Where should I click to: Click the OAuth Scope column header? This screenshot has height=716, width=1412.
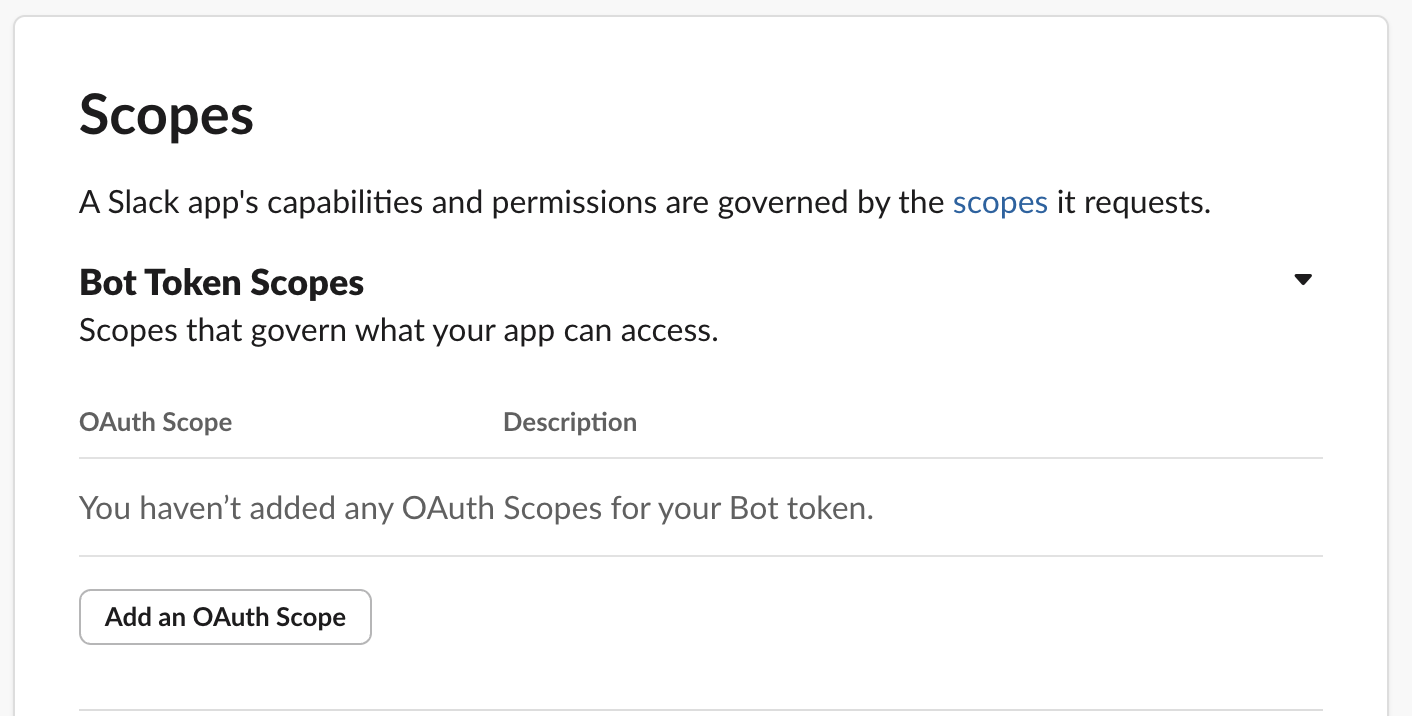click(155, 422)
